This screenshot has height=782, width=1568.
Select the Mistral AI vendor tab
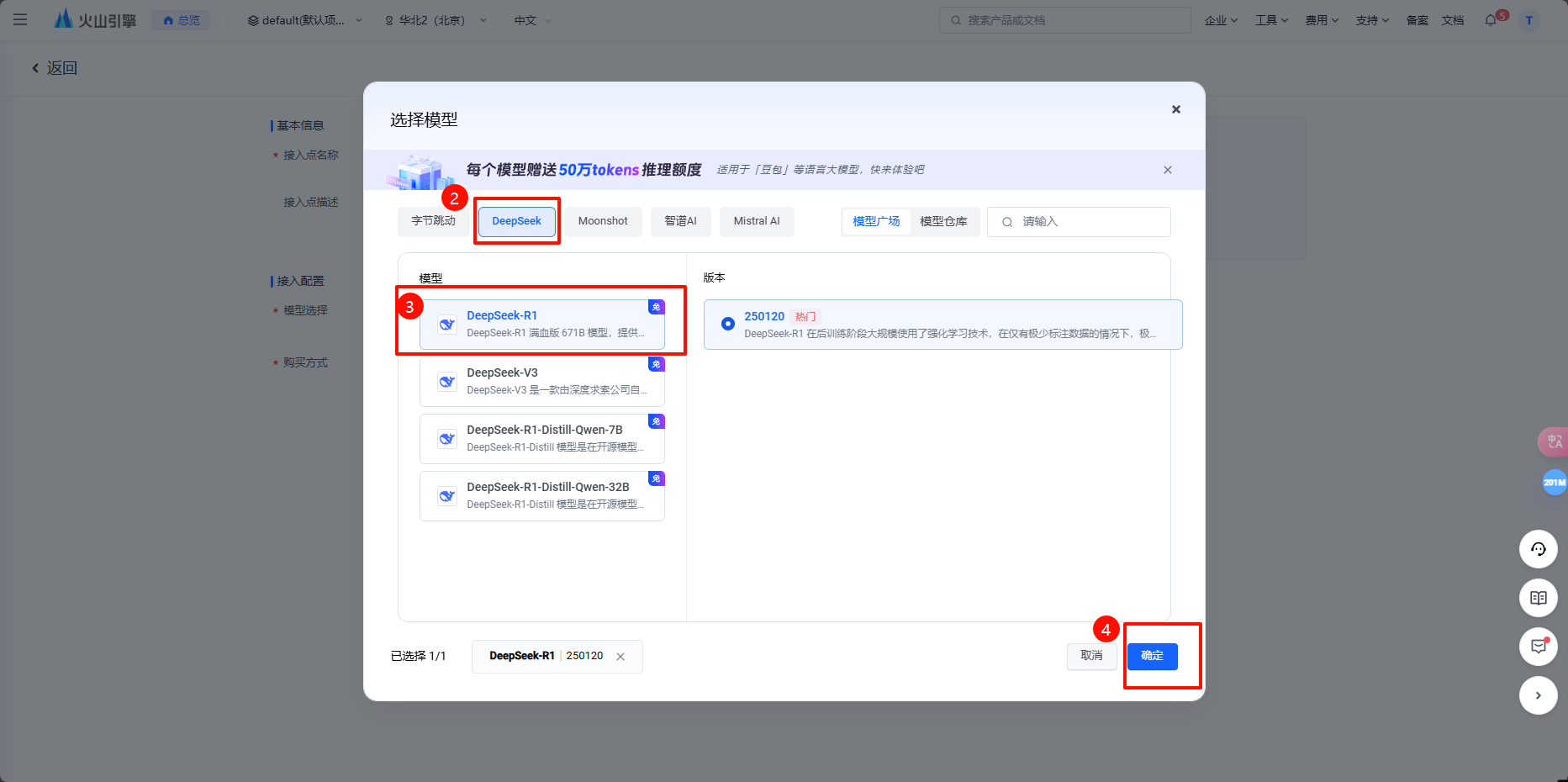(x=757, y=221)
